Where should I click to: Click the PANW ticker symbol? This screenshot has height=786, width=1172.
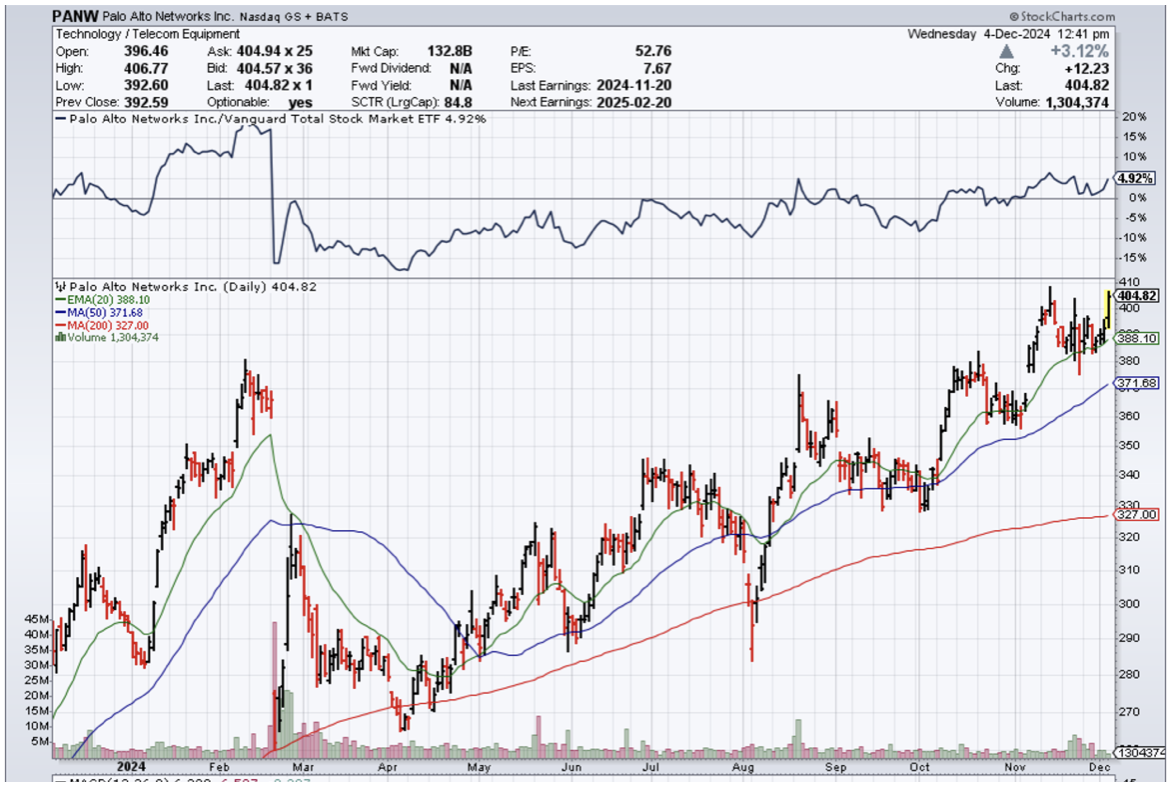(x=75, y=16)
